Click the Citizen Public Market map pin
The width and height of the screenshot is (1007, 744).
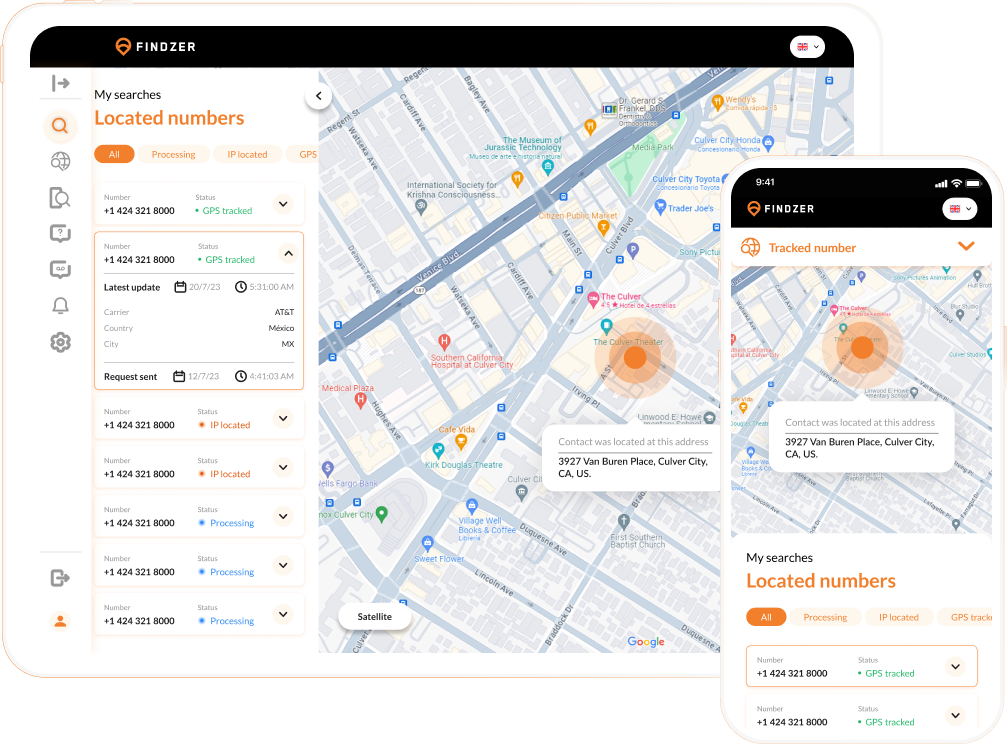pyautogui.click(x=602, y=227)
